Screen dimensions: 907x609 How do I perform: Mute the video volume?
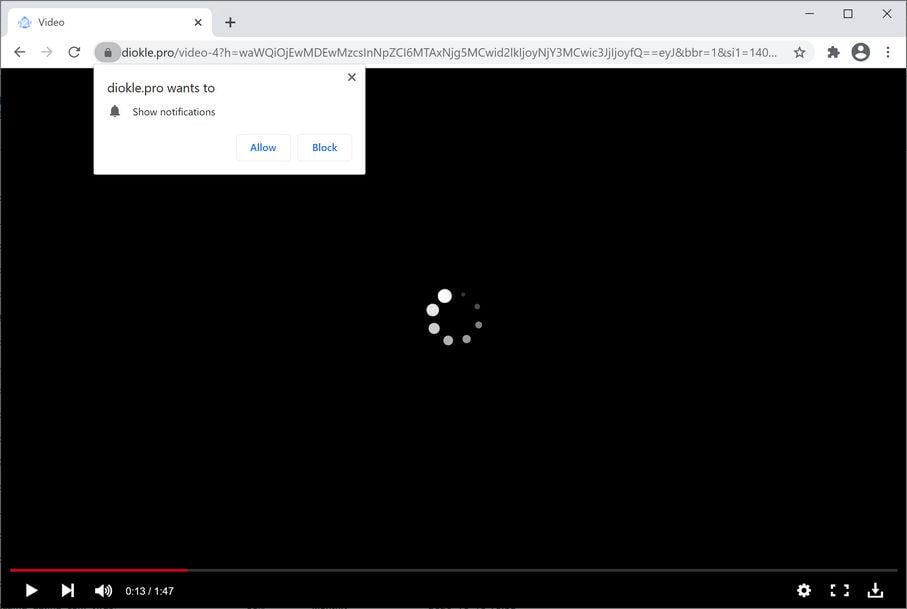[x=103, y=590]
